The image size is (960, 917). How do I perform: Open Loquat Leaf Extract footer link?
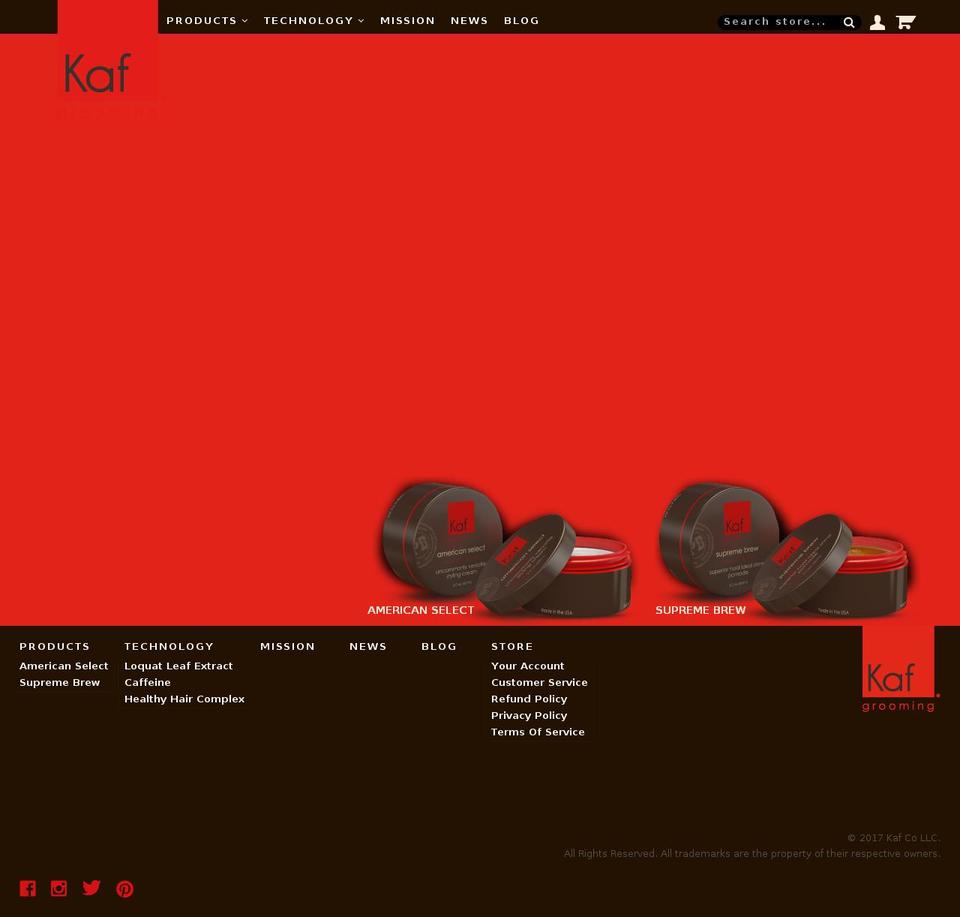[178, 666]
